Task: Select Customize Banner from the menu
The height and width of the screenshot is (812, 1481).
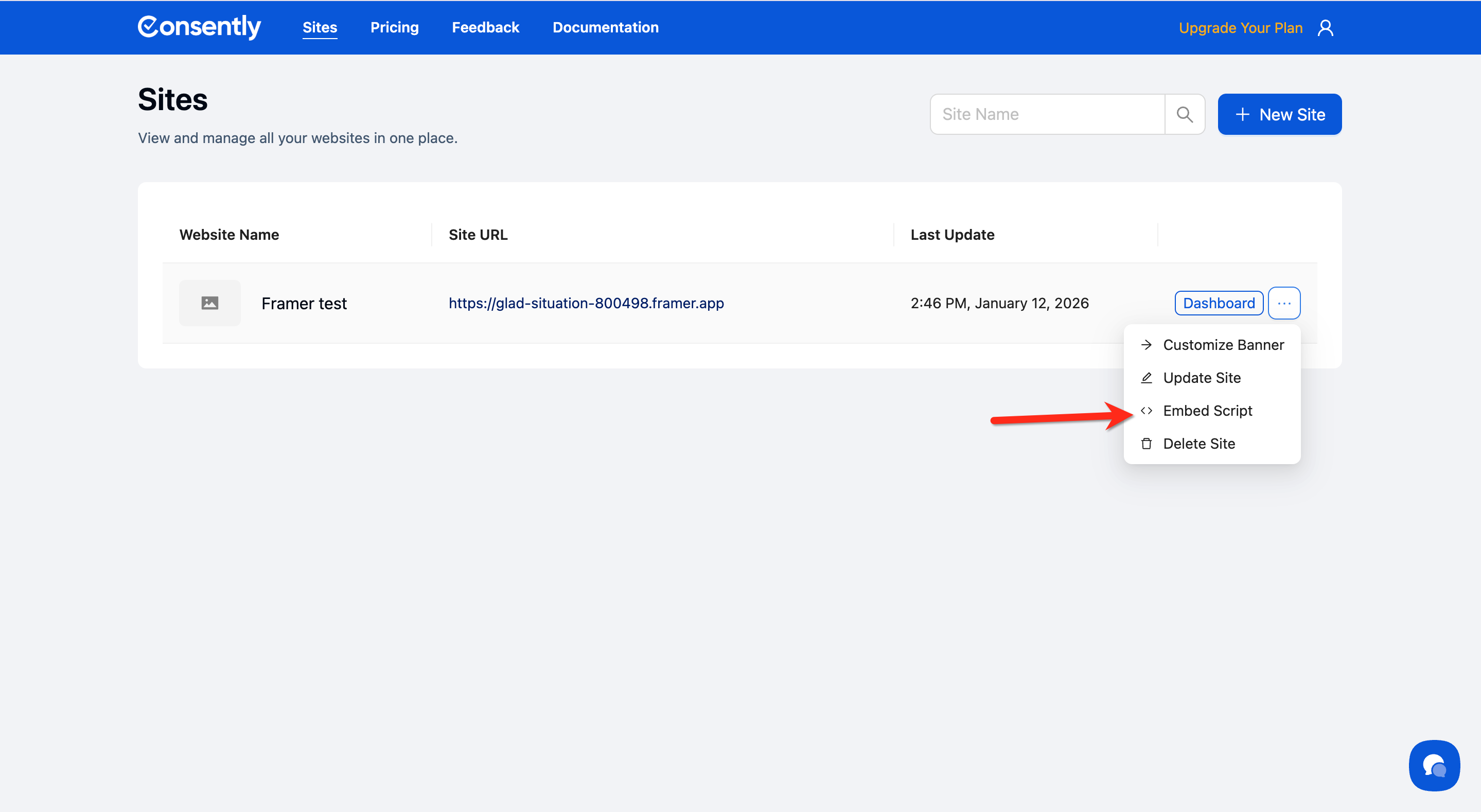Action: click(x=1223, y=344)
